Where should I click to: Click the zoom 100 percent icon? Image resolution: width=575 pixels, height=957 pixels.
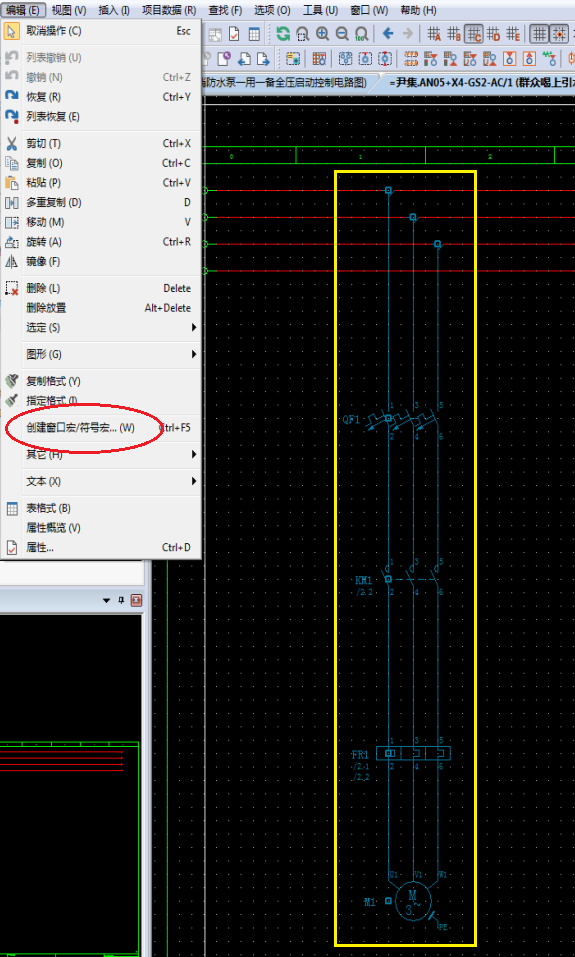tap(361, 34)
